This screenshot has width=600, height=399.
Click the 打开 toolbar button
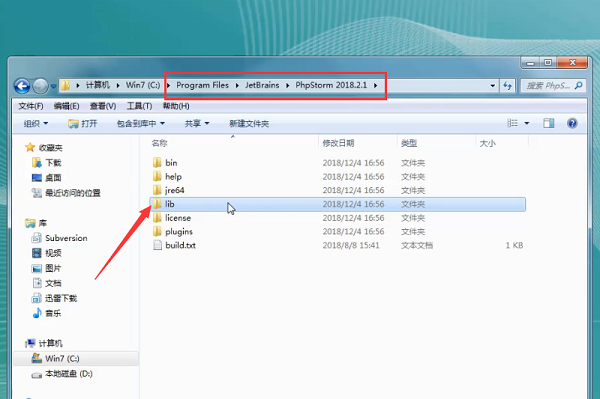click(83, 124)
